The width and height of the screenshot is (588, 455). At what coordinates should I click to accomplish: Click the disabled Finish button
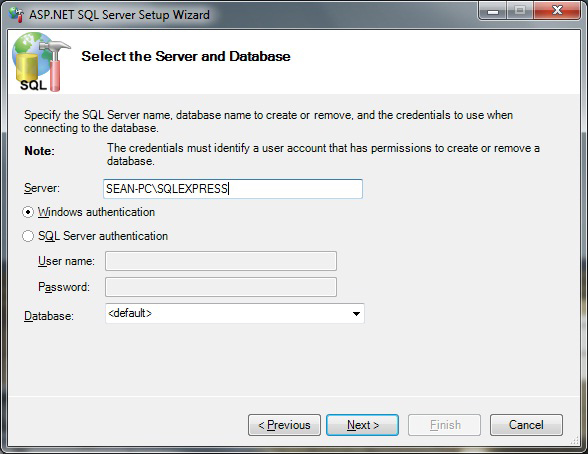[x=444, y=425]
